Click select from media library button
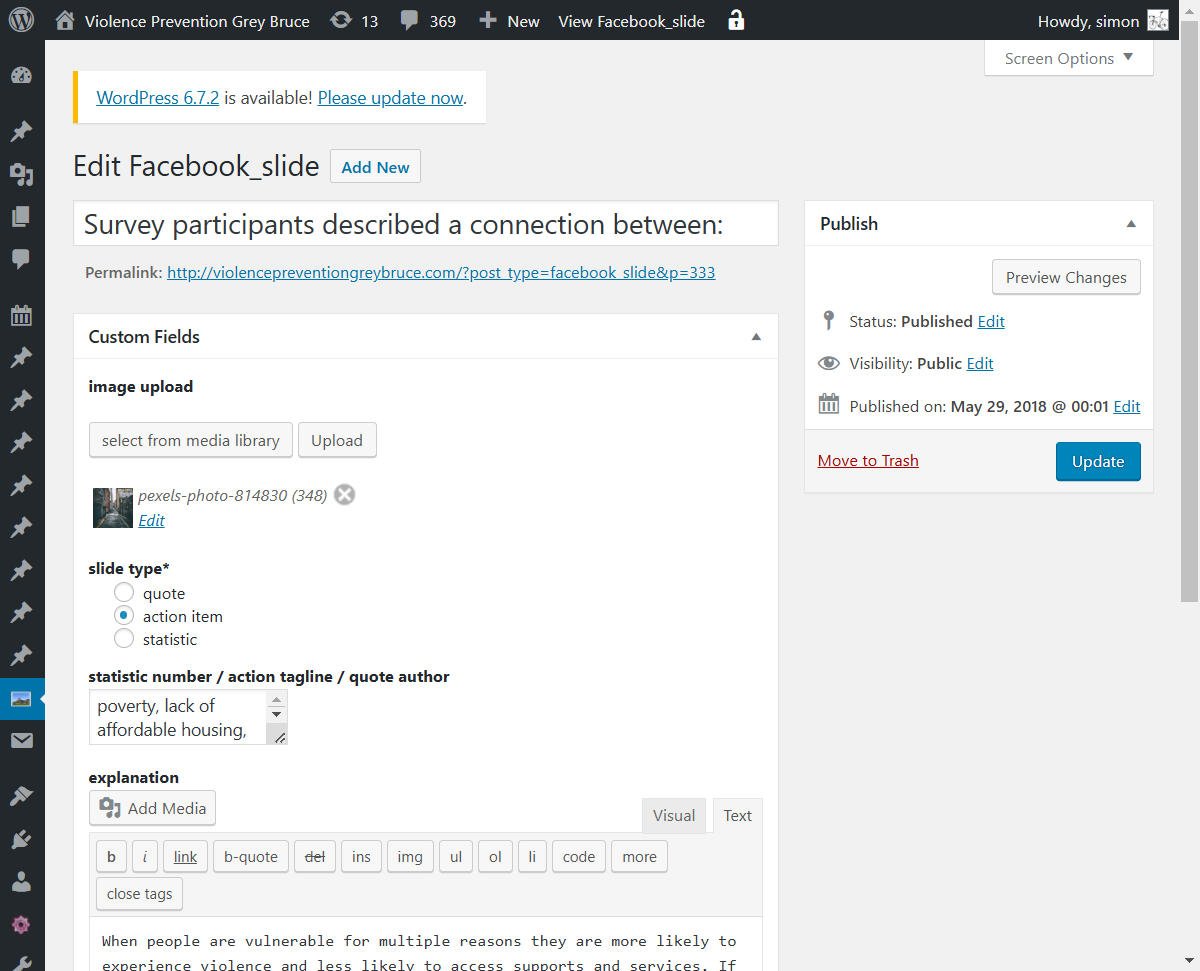Viewport: 1200px width, 971px height. click(x=191, y=440)
